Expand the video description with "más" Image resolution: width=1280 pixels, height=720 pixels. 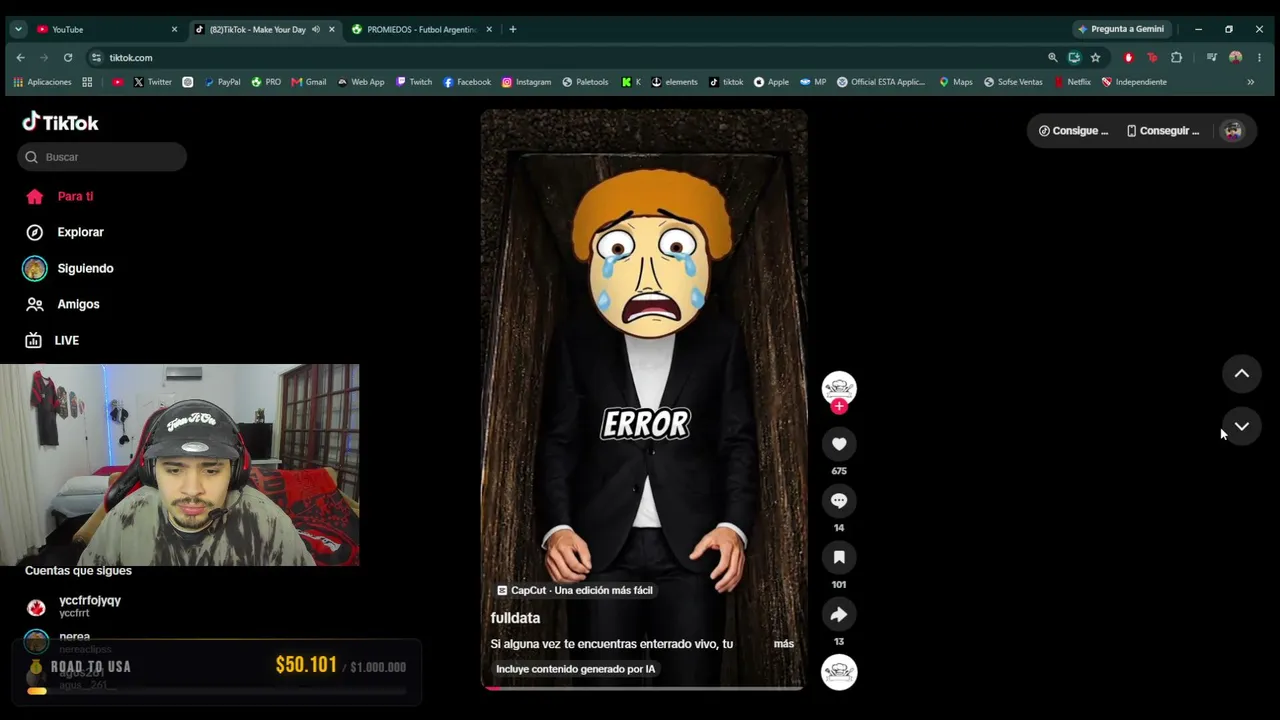[784, 644]
